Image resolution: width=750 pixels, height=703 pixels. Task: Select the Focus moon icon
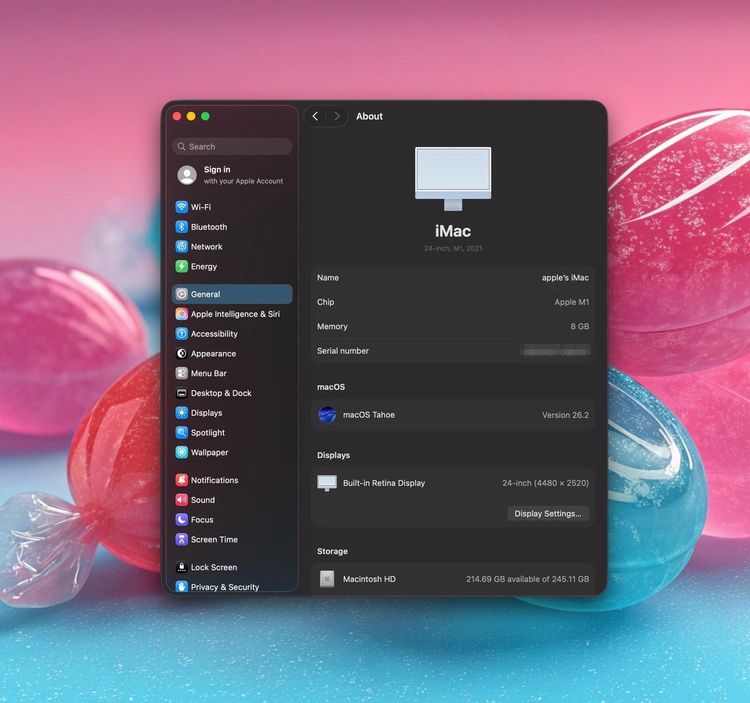tap(181, 519)
